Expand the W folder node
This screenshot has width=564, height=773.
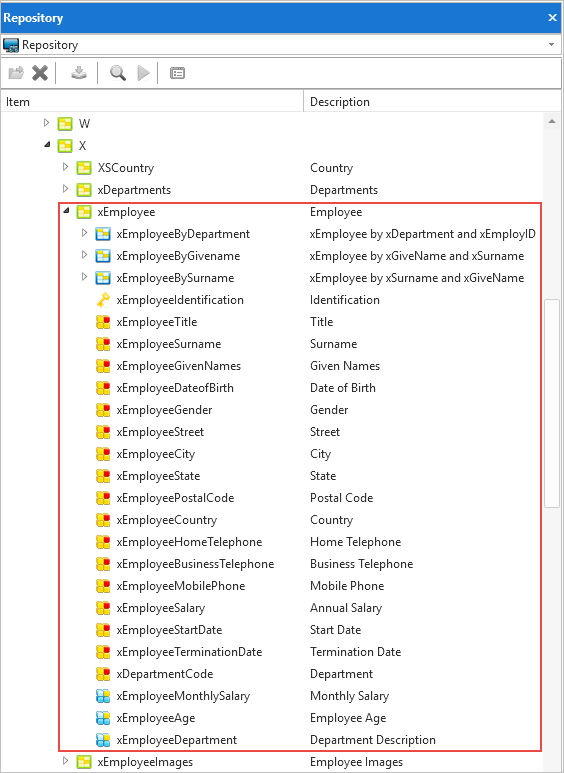click(x=47, y=123)
